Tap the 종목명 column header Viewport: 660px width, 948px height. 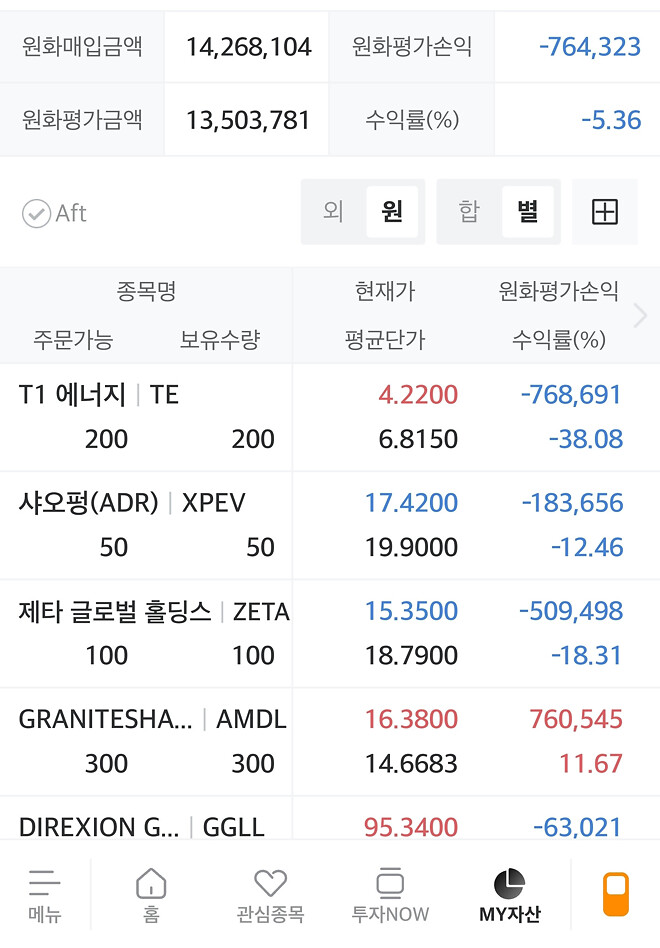pos(146,290)
